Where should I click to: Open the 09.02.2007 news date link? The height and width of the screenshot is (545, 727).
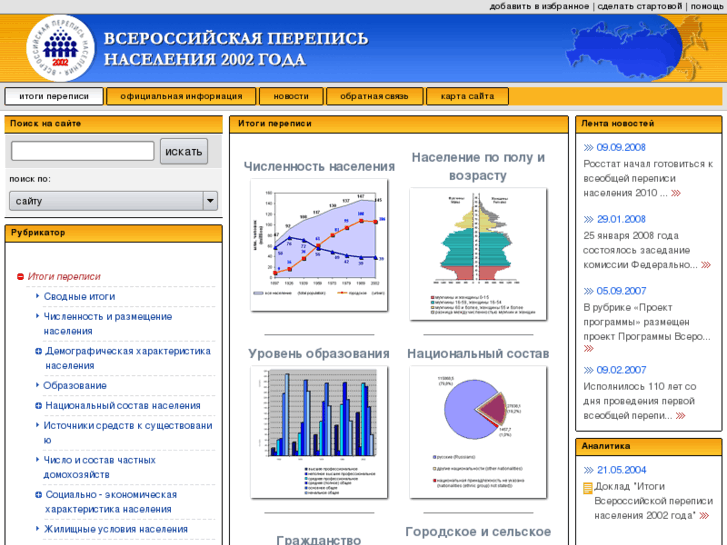pos(621,370)
